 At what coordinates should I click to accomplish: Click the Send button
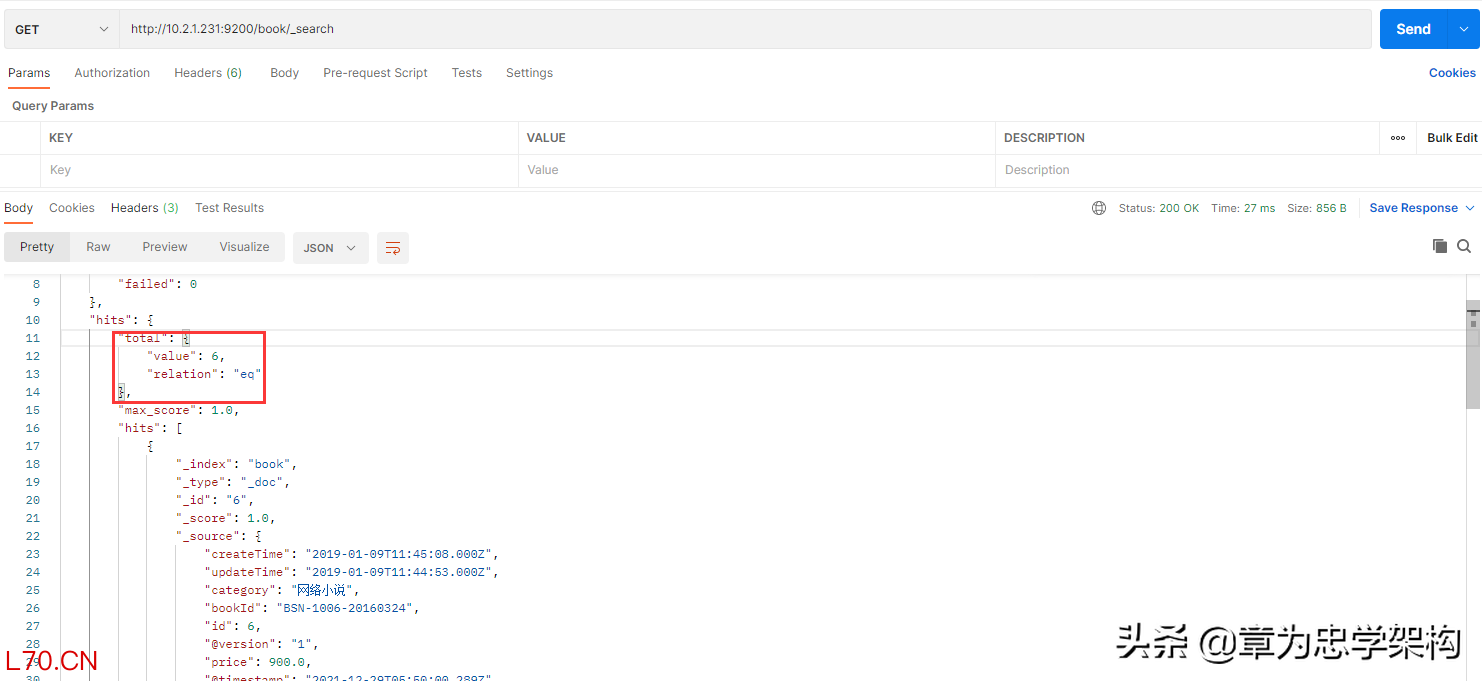pos(1414,29)
